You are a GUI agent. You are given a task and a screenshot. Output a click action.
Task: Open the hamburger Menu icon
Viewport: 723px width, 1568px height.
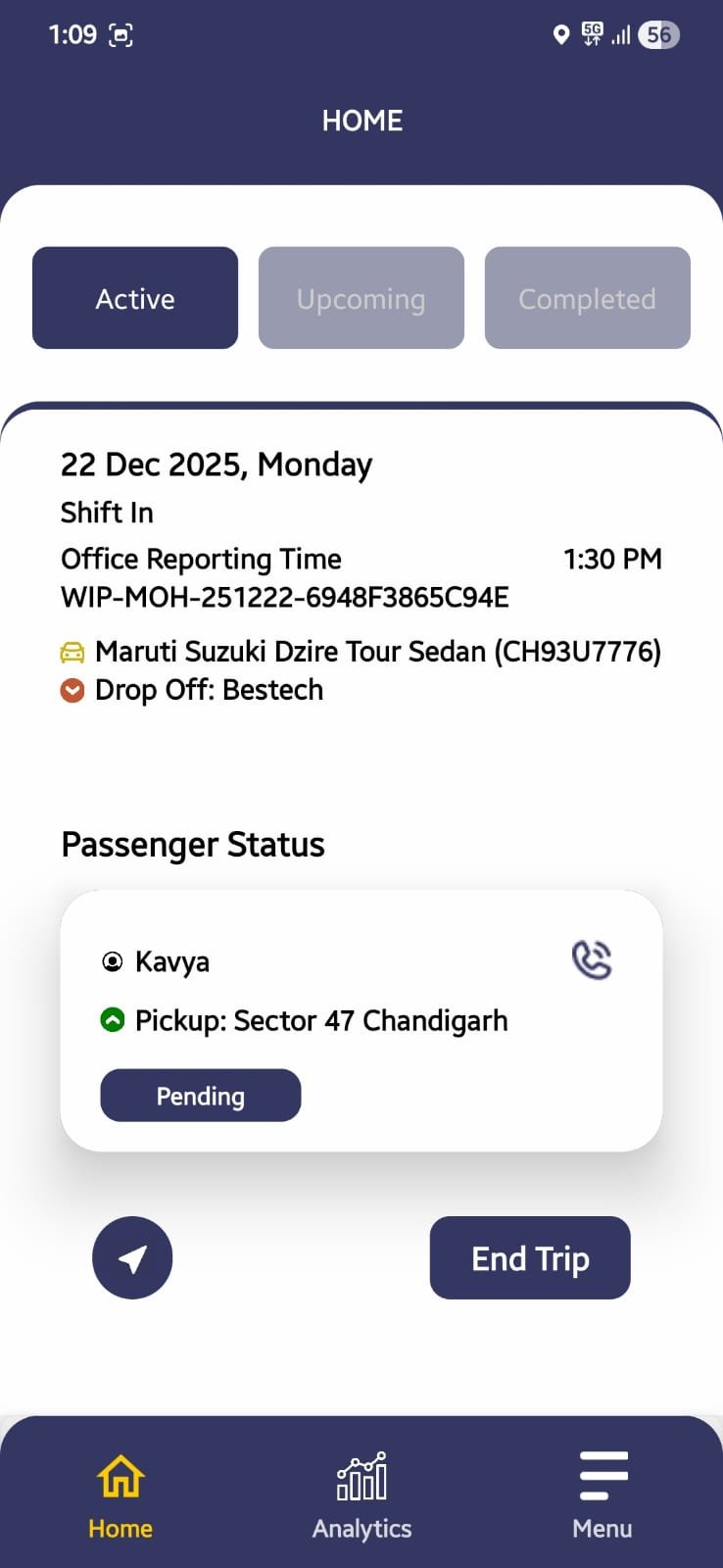tap(602, 1476)
